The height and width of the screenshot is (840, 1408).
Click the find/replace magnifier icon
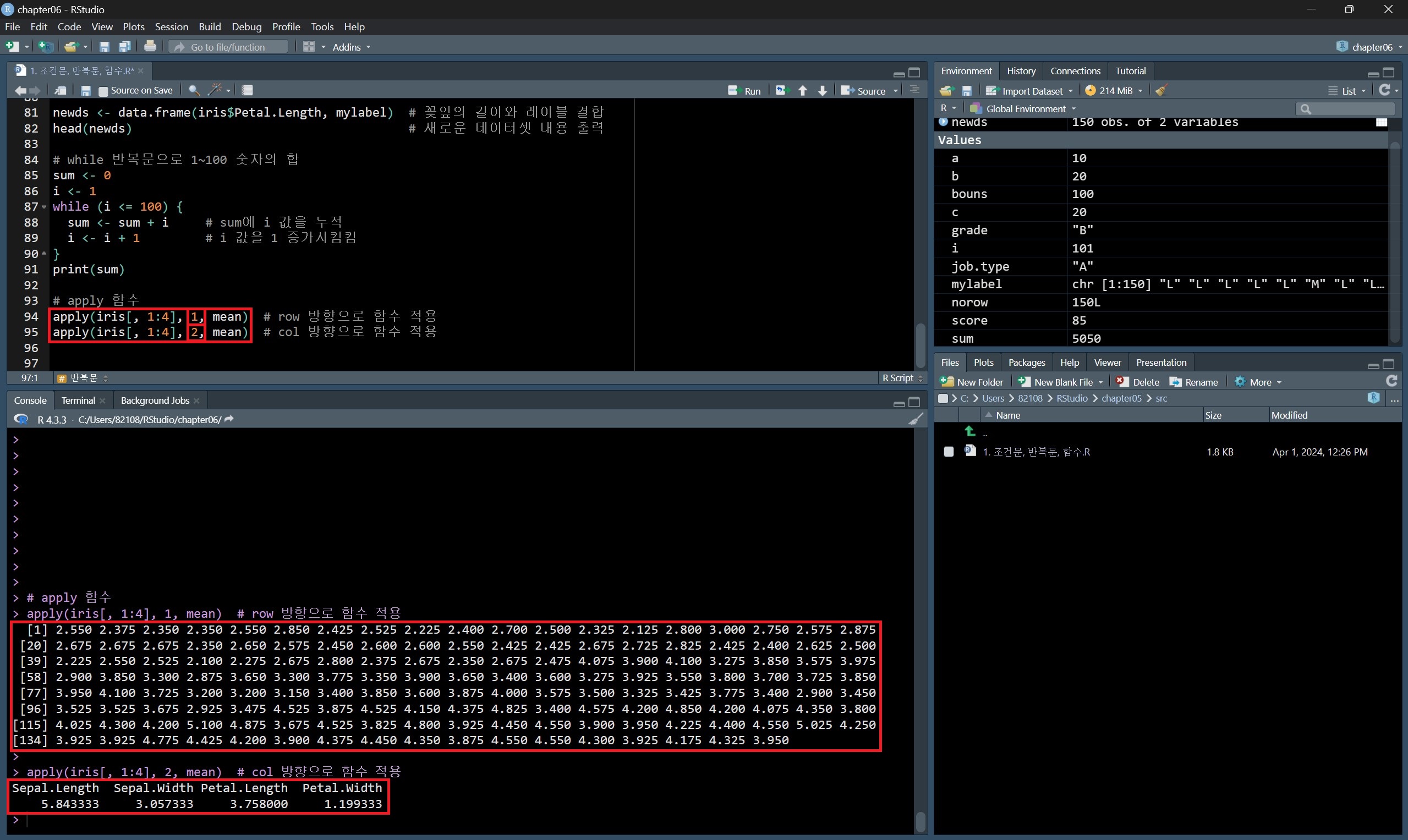click(x=194, y=90)
